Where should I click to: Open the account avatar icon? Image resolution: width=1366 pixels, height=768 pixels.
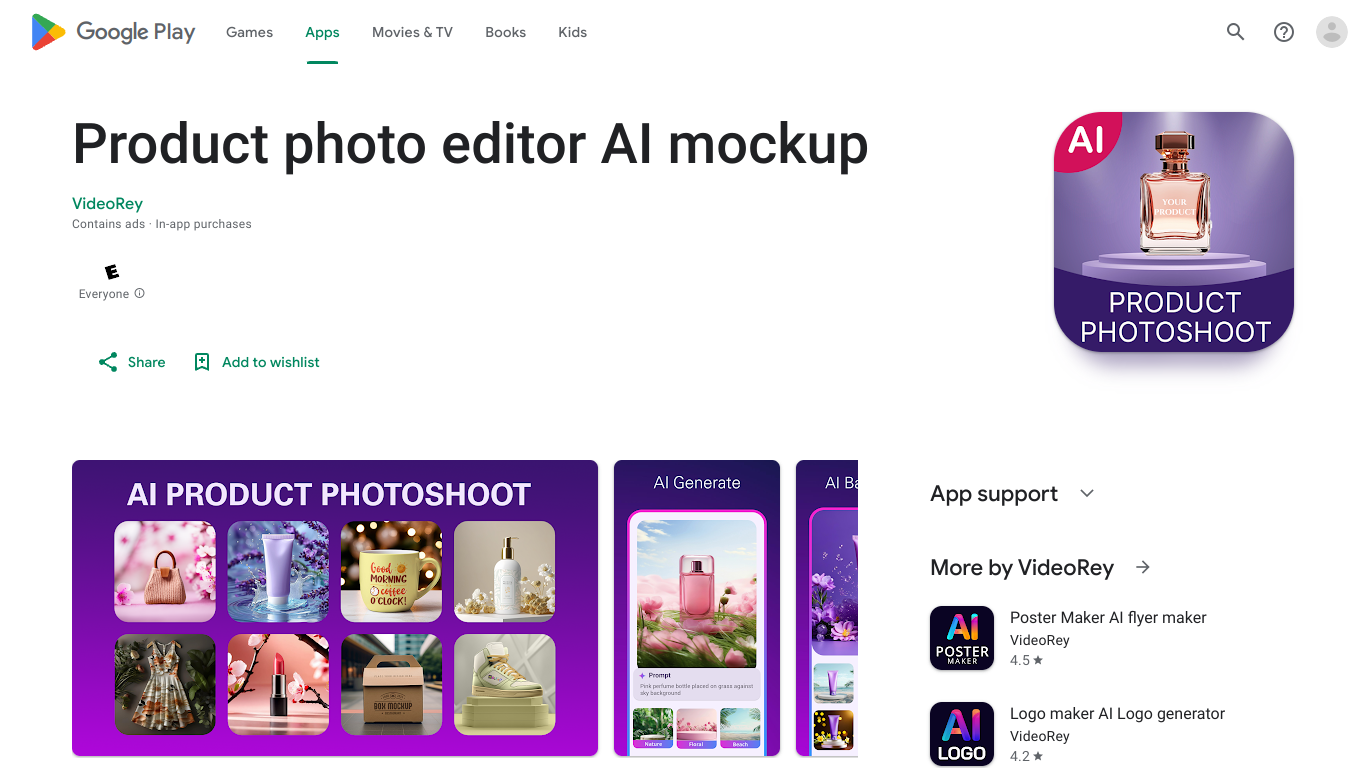point(1332,32)
